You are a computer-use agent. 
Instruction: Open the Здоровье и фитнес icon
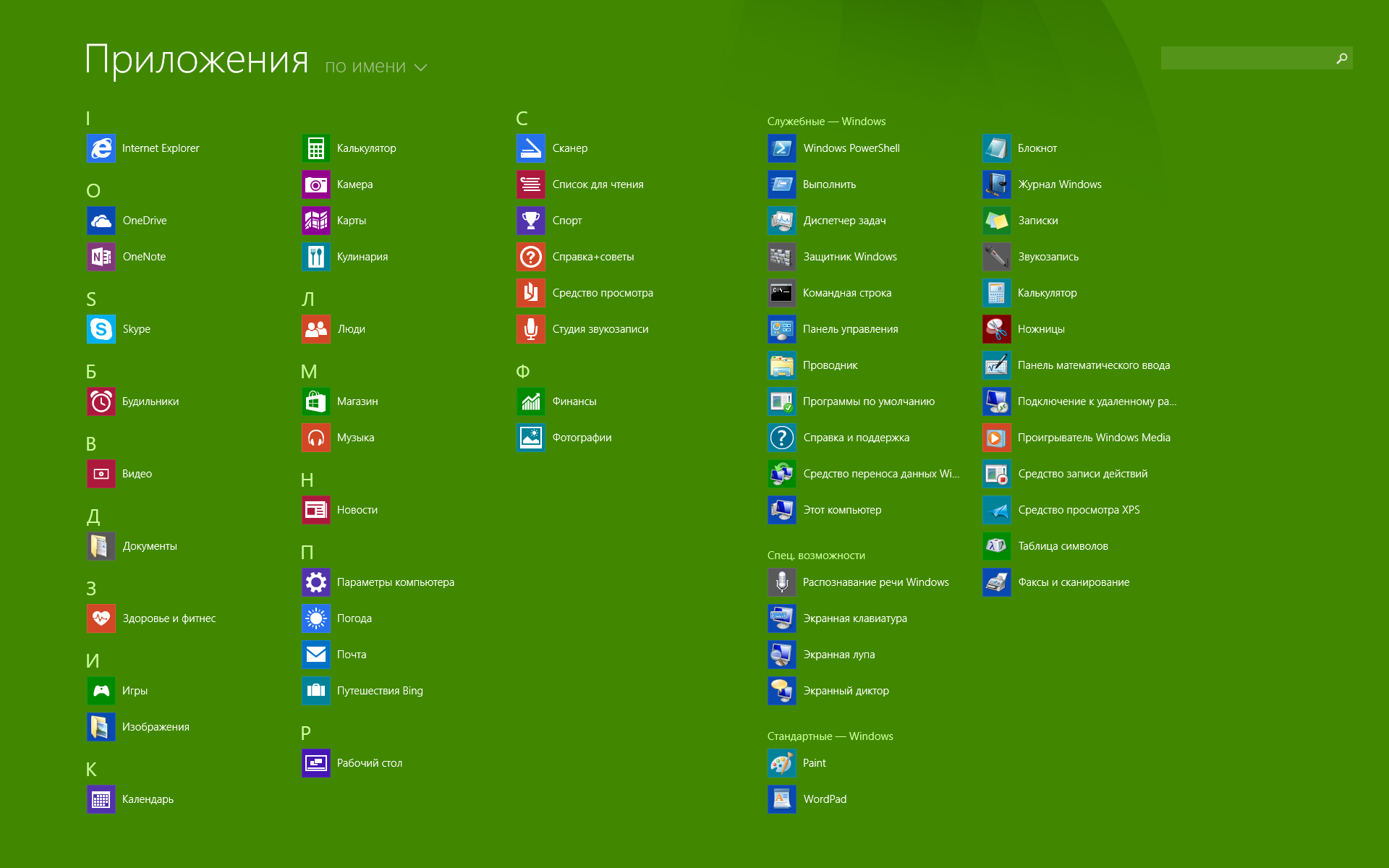pyautogui.click(x=101, y=618)
